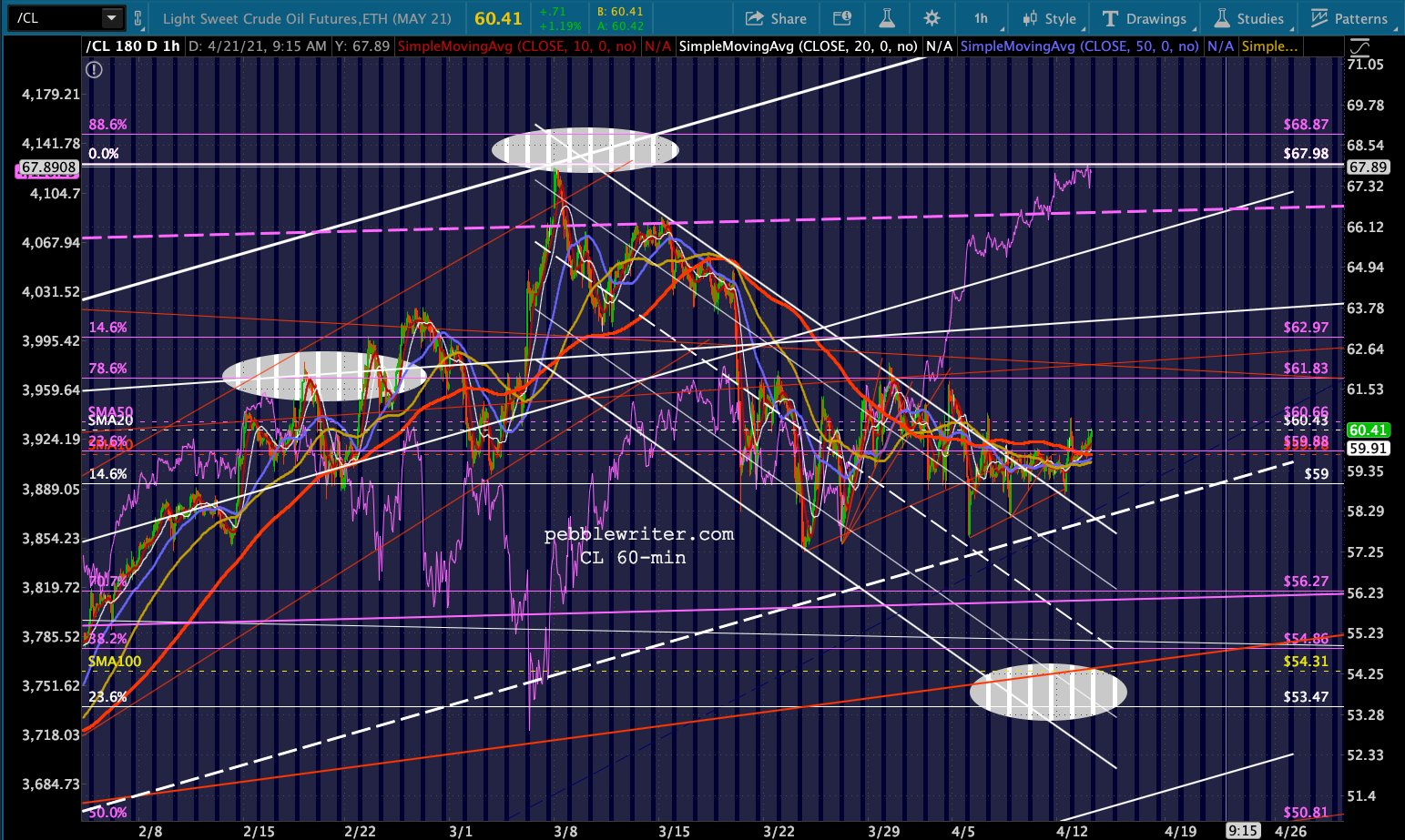Click the /CL 180 D 1h chart label
The image size is (1405, 840).
[133, 46]
